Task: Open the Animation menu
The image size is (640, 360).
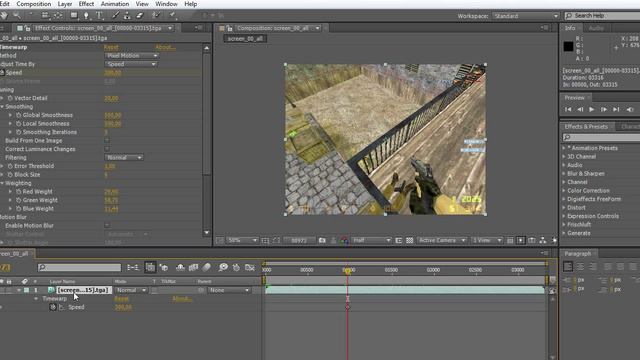Action: tap(115, 4)
